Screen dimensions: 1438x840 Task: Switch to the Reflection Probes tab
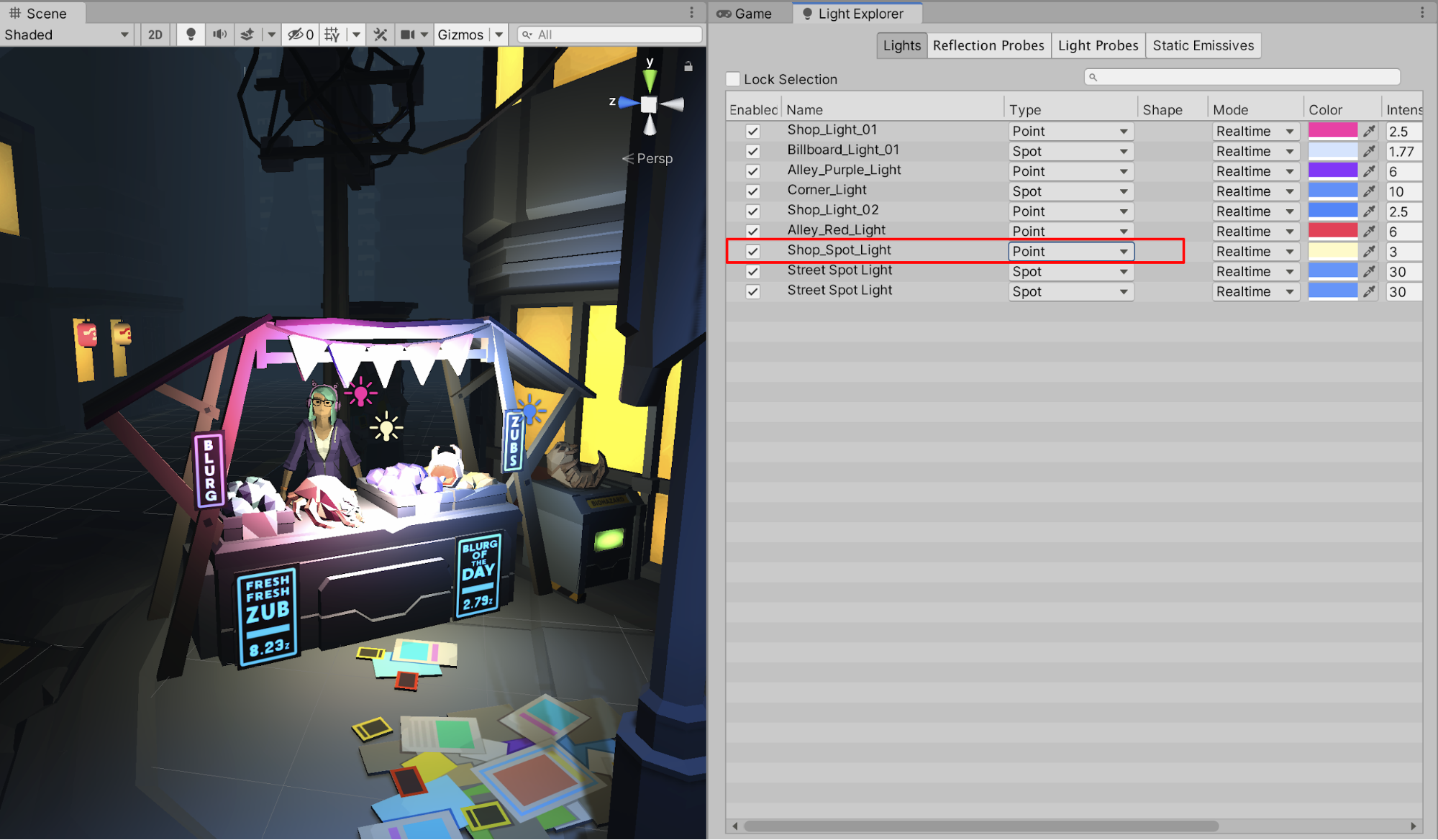click(x=988, y=45)
